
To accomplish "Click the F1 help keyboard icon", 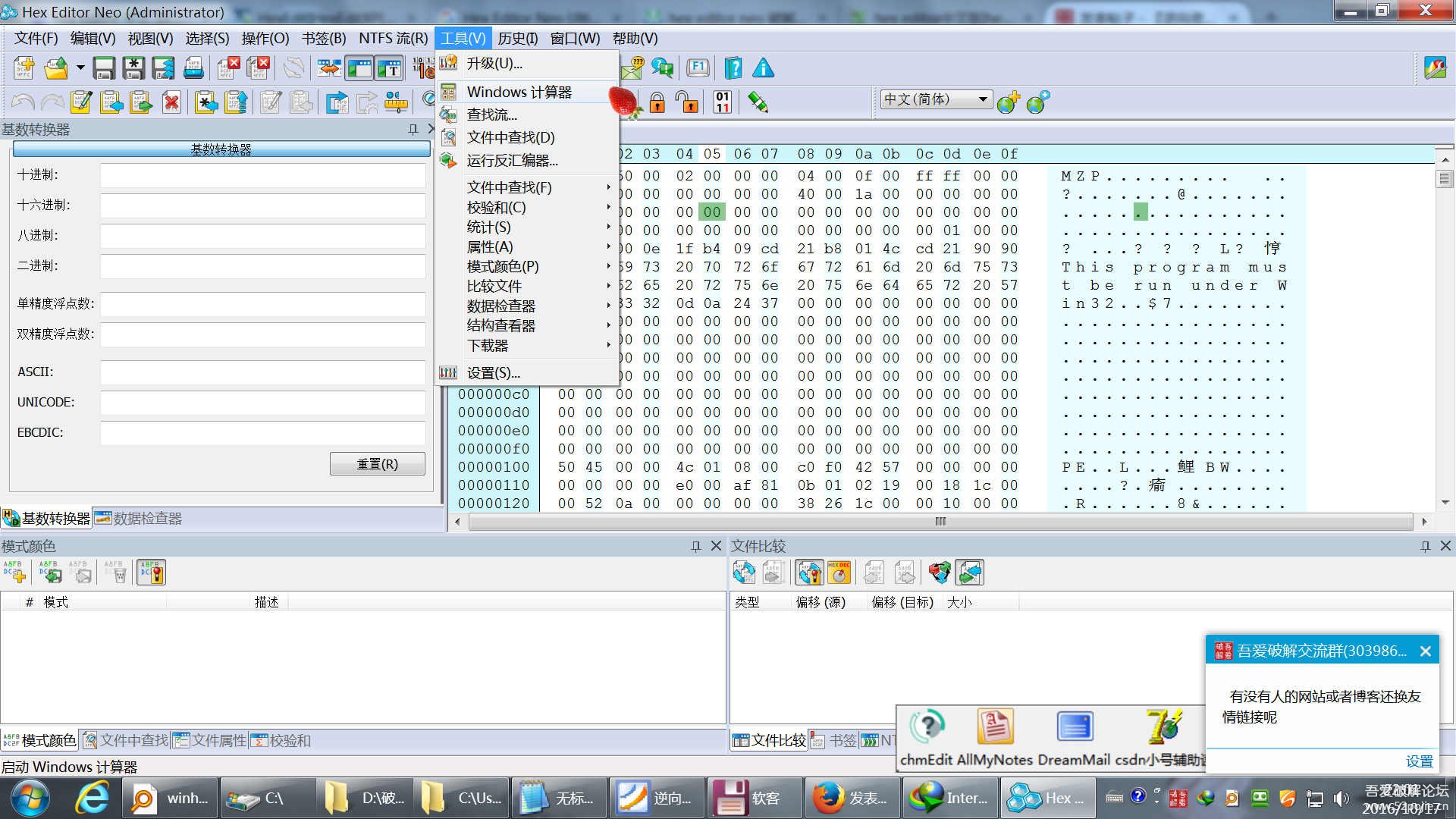I will click(x=698, y=68).
